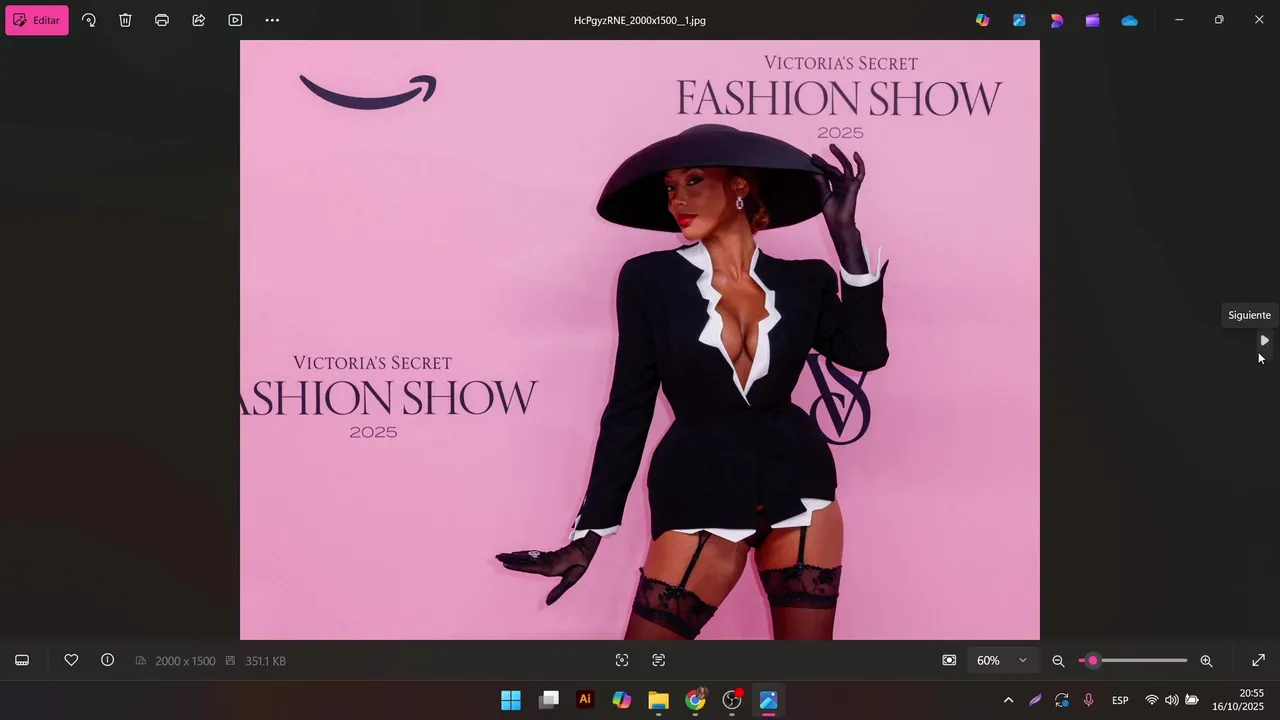Rotate the image with the rotate icon
Screen dimensions: 1280x720
(88, 20)
